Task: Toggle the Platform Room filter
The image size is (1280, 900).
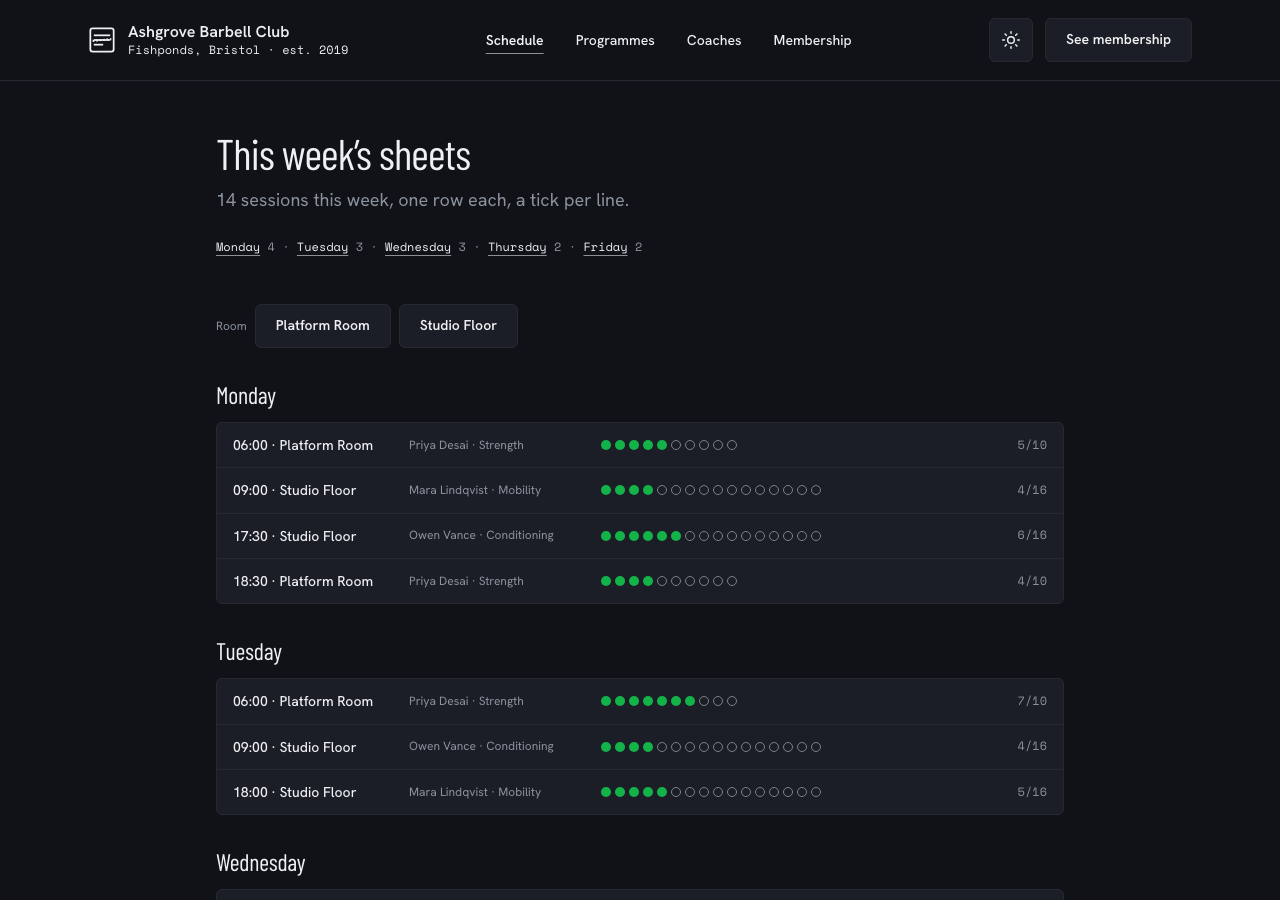Action: pos(323,326)
